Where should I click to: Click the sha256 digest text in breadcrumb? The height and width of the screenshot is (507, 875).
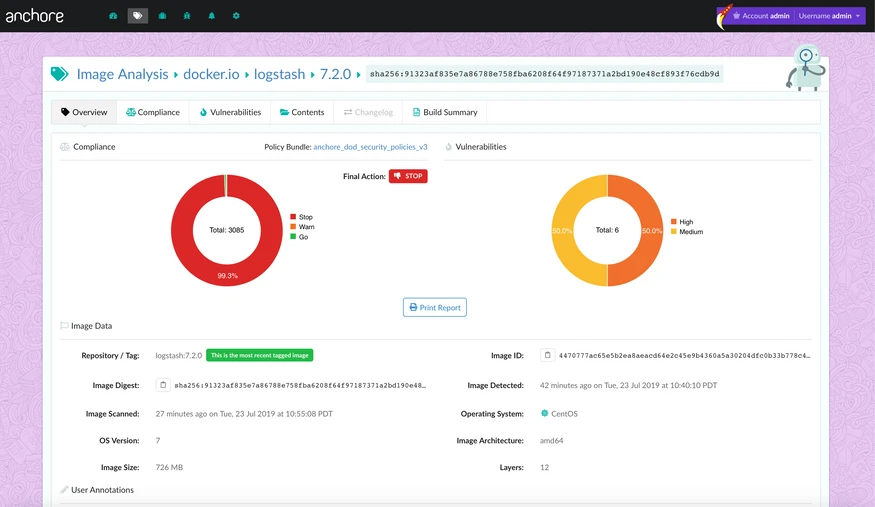(545, 74)
